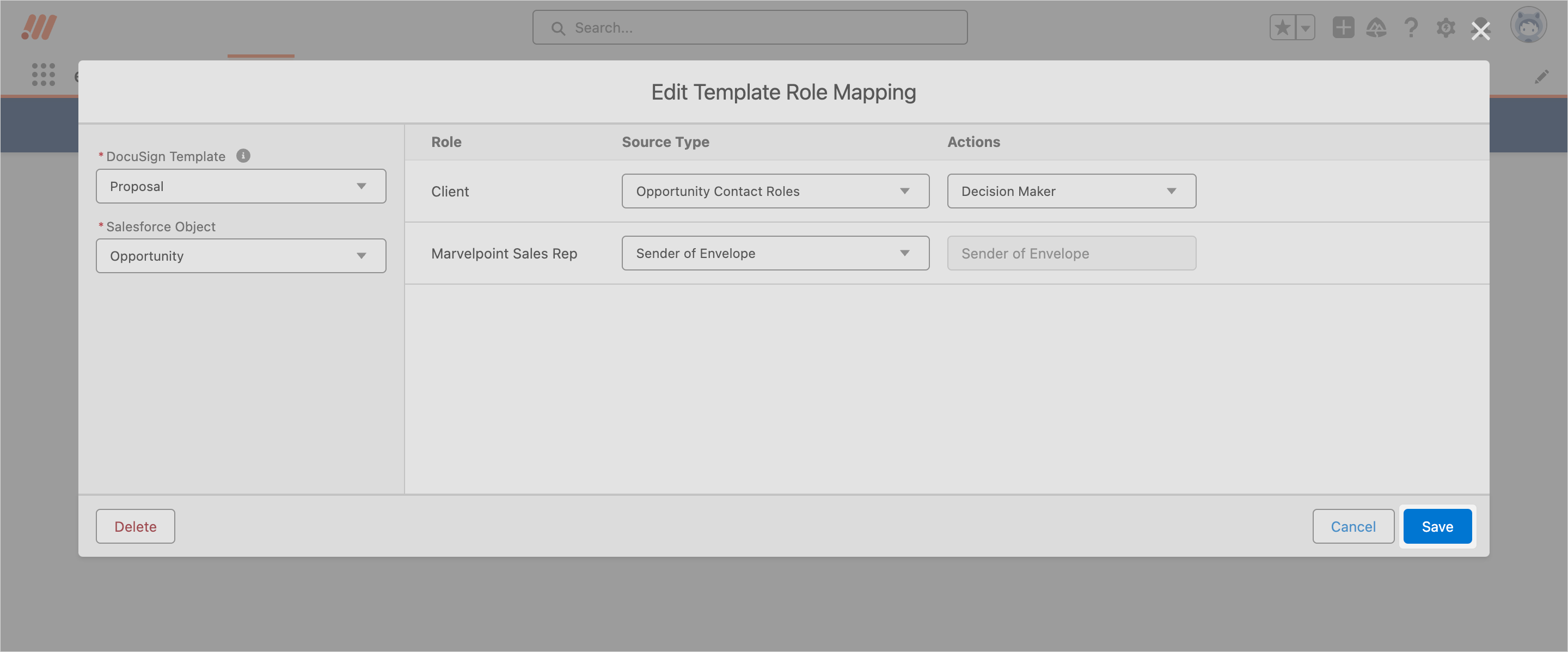Close the modal with X icon

pos(1480,30)
